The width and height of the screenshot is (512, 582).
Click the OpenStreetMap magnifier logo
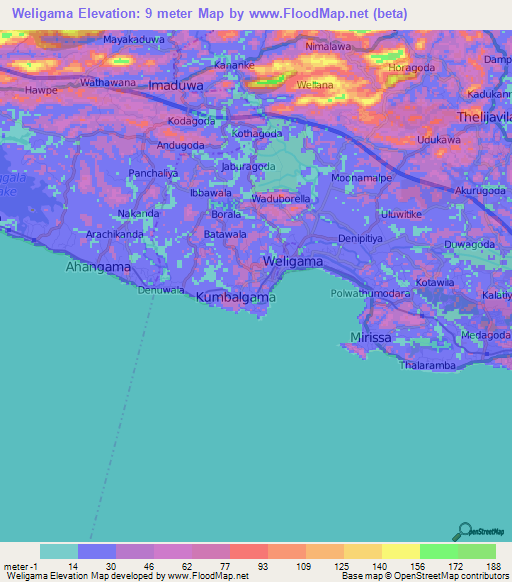pyautogui.click(x=478, y=532)
